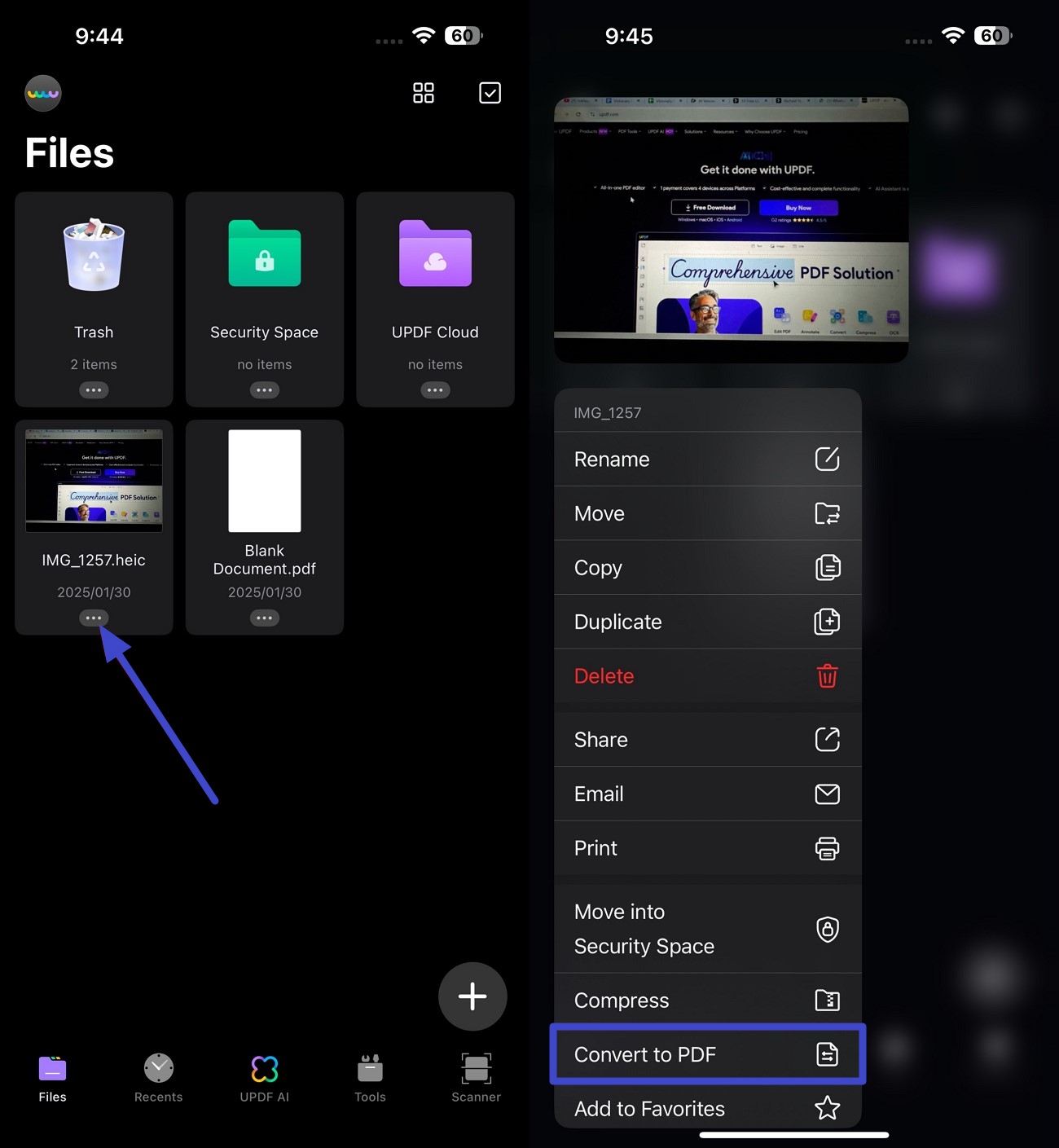Tap the Rename pencil icon

[x=828, y=459]
